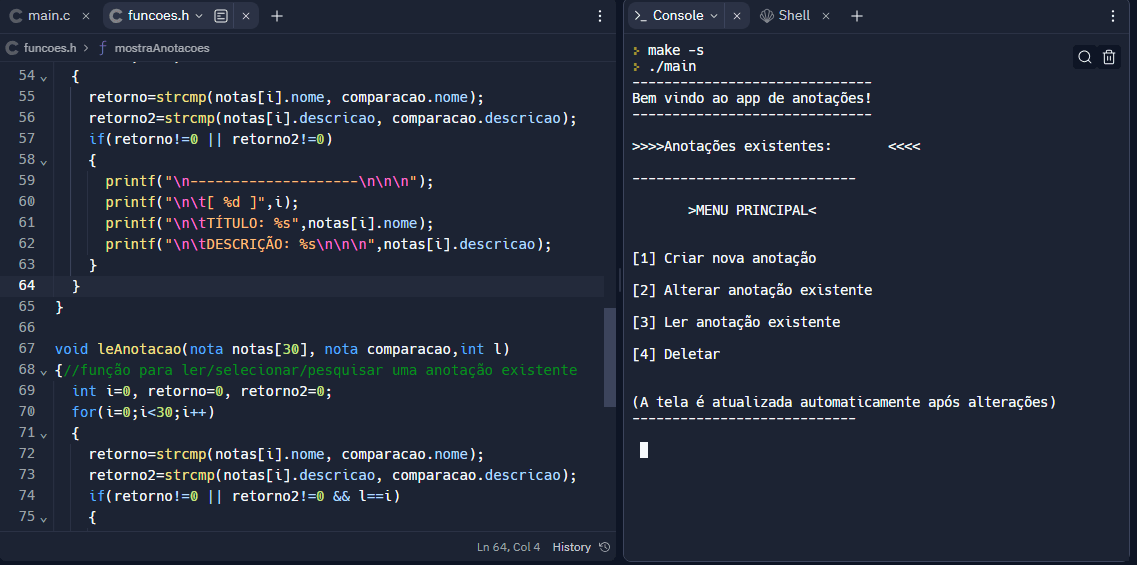Open the Console pane three-dot menu
Viewport: 1137px width, 565px height.
coord(1113,16)
